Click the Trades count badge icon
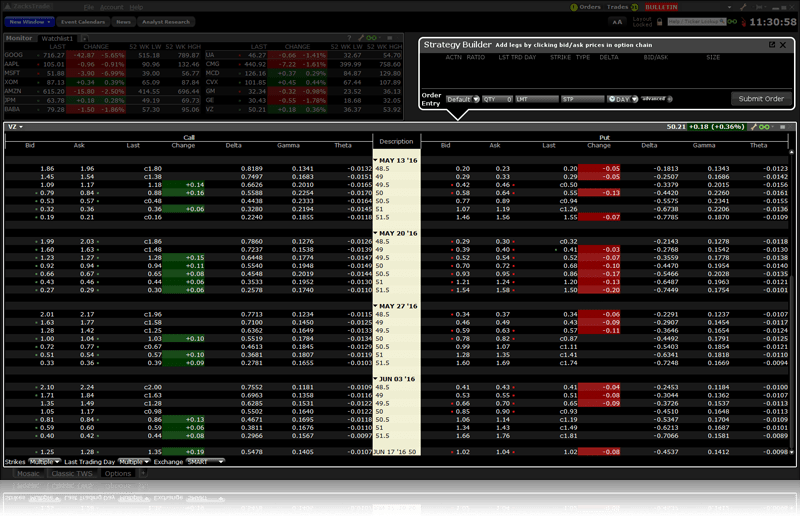Screen dimensions: 800x520 [x=635, y=7]
